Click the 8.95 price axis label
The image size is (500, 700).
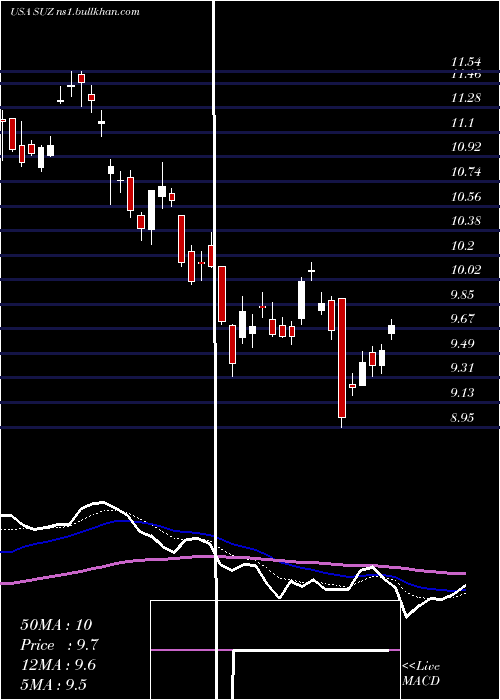point(462,418)
